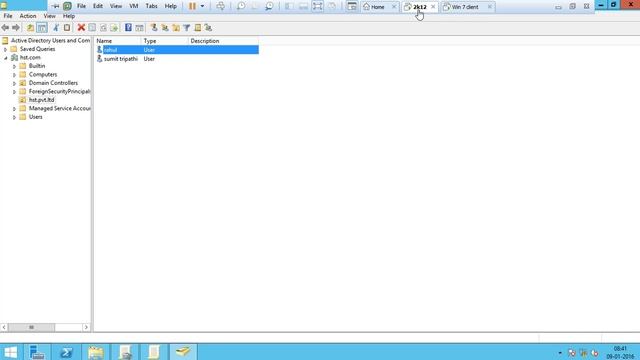Expand the Domain Controllers node
This screenshot has width=640, height=360.
(x=14, y=83)
